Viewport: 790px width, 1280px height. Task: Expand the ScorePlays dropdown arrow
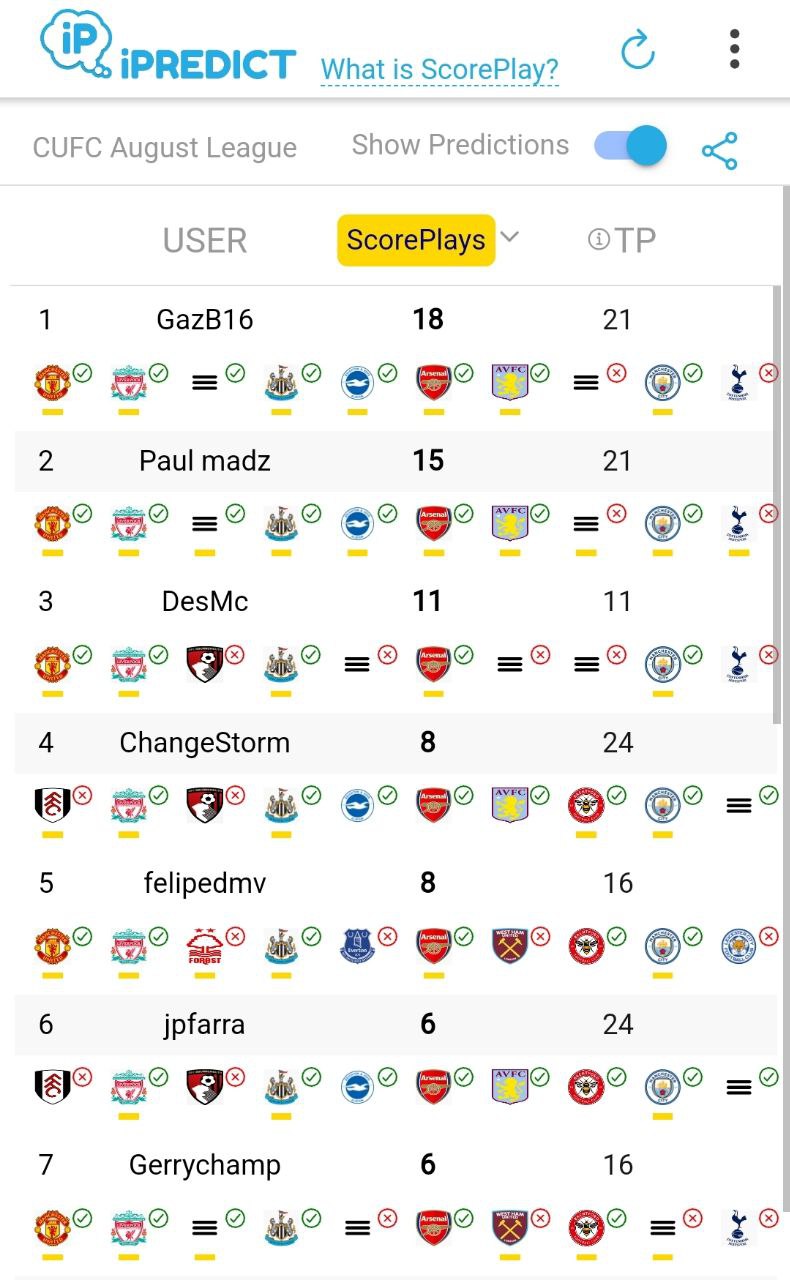(510, 237)
